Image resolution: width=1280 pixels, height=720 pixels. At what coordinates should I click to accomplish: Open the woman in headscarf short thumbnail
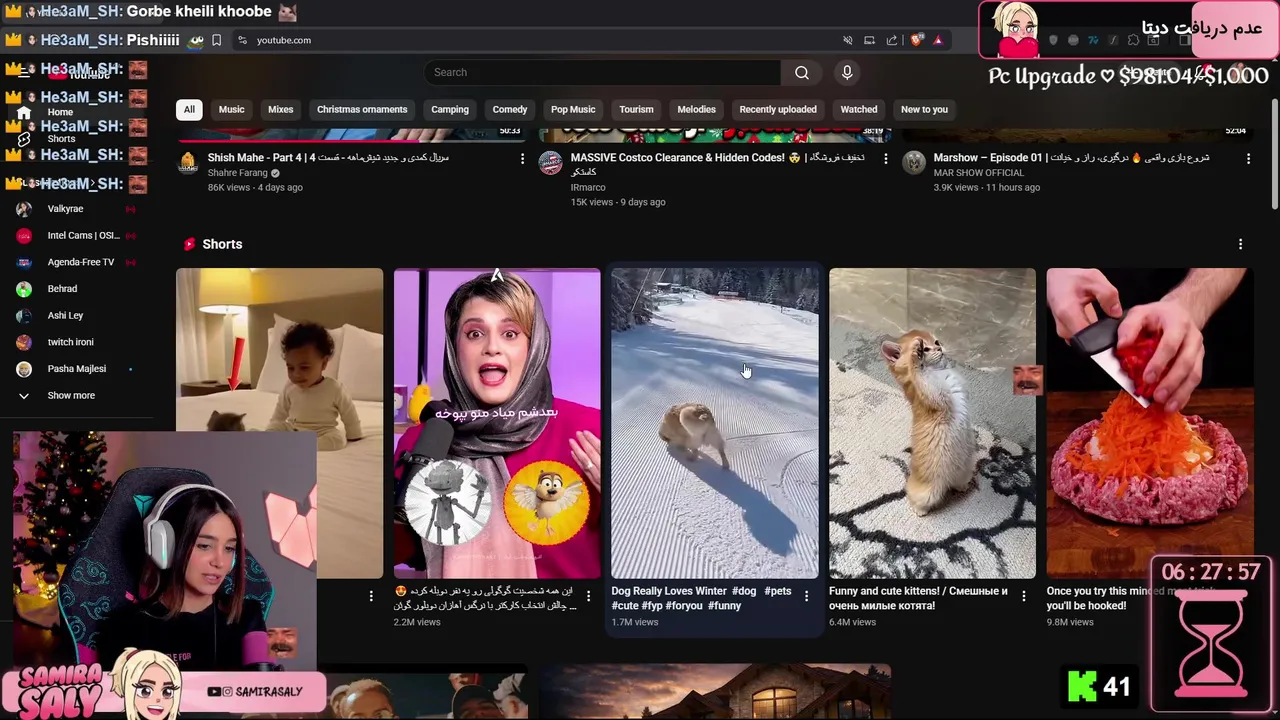pos(497,423)
